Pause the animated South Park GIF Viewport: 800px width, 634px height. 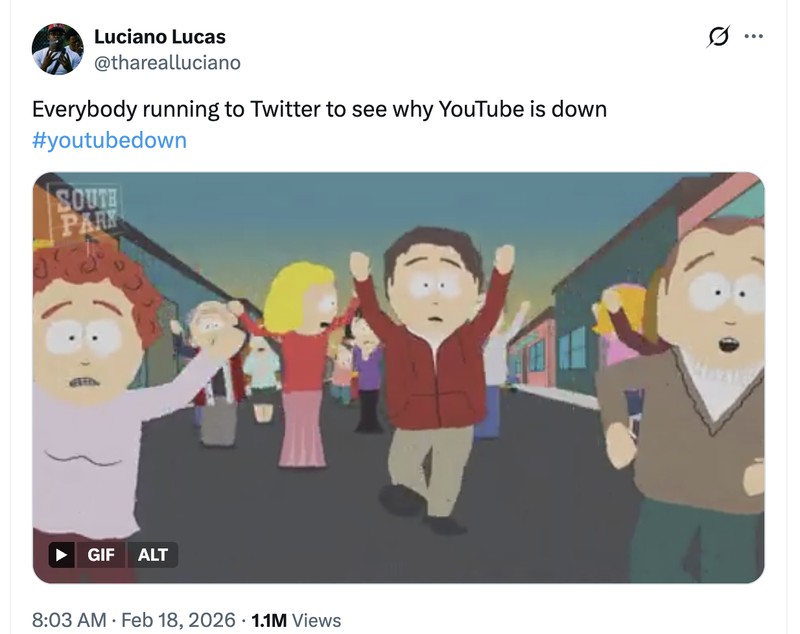[62, 555]
